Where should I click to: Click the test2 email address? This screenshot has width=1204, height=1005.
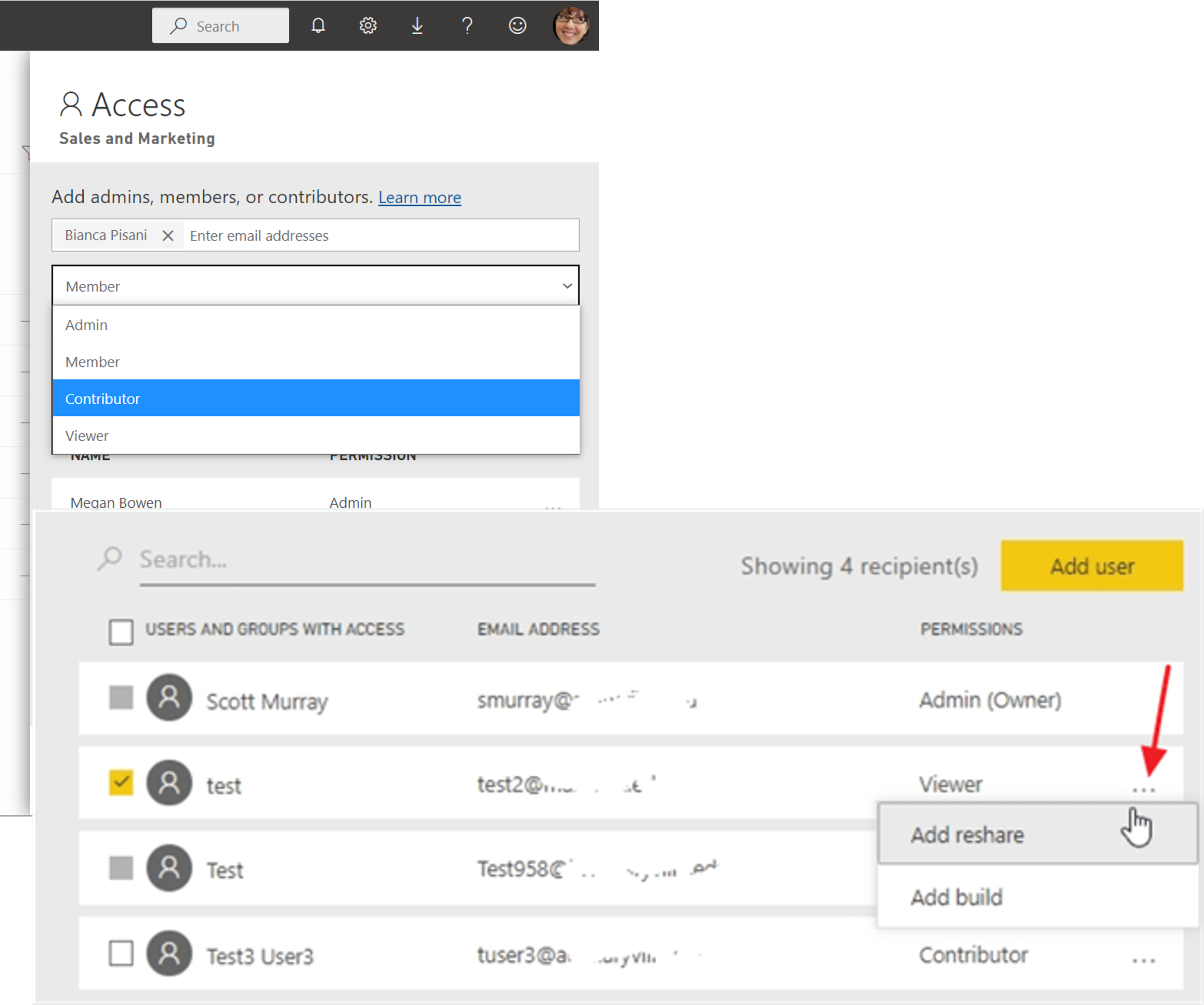(567, 784)
